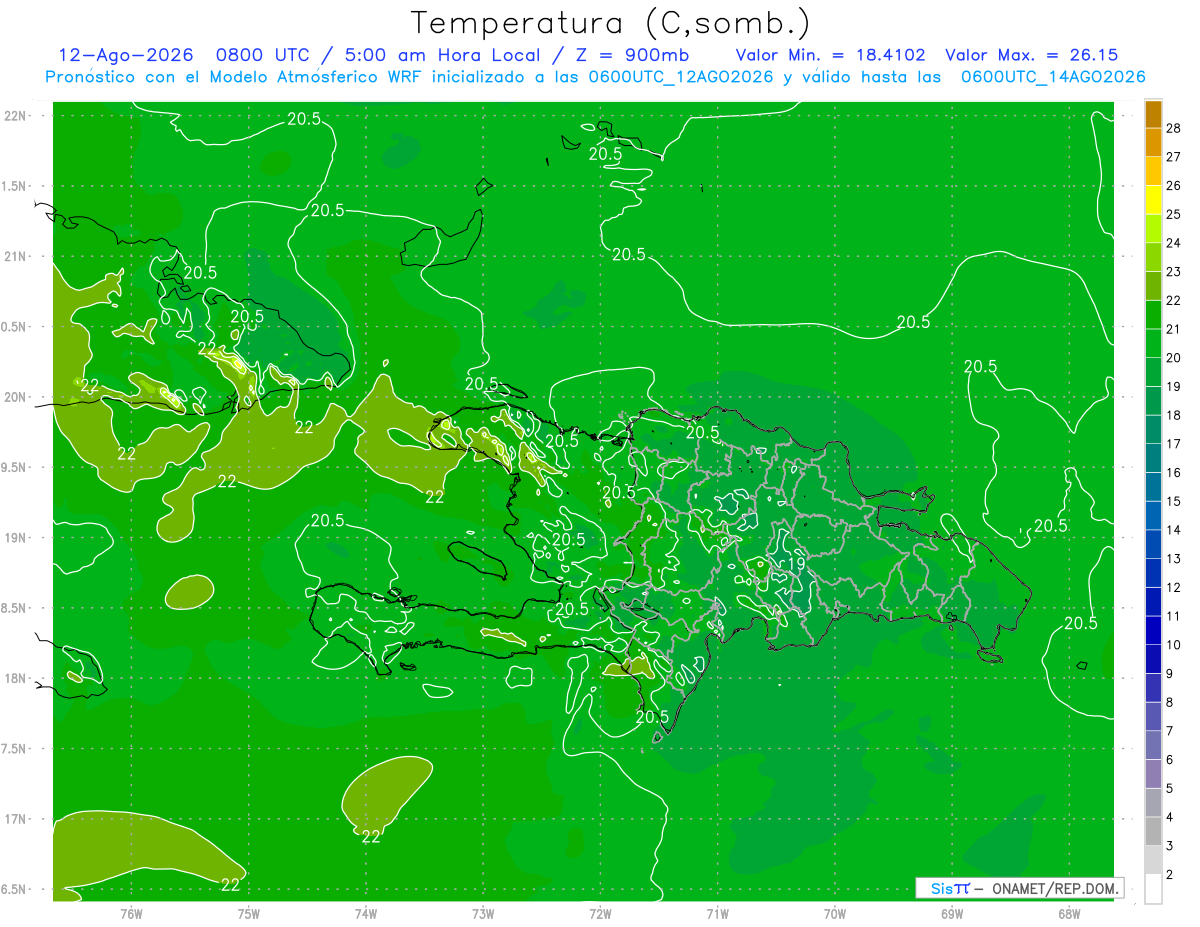Click the color legend value '28'
1200x927 pixels.
(1173, 127)
